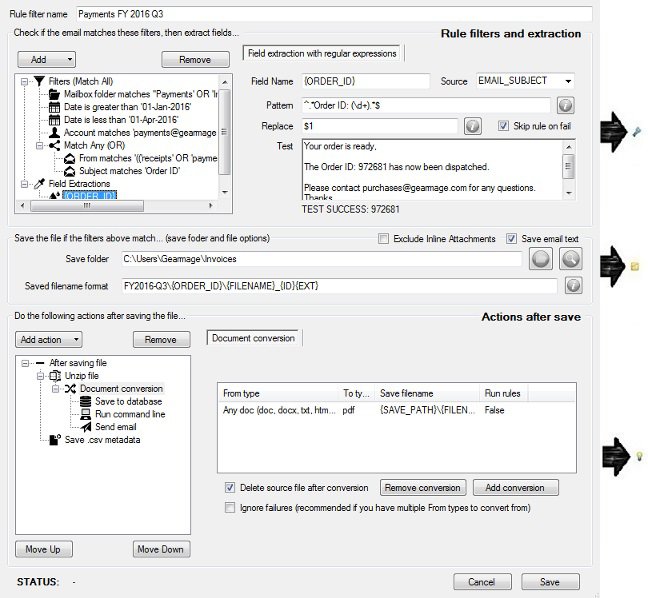Select the Document conversion tab

tap(254, 339)
